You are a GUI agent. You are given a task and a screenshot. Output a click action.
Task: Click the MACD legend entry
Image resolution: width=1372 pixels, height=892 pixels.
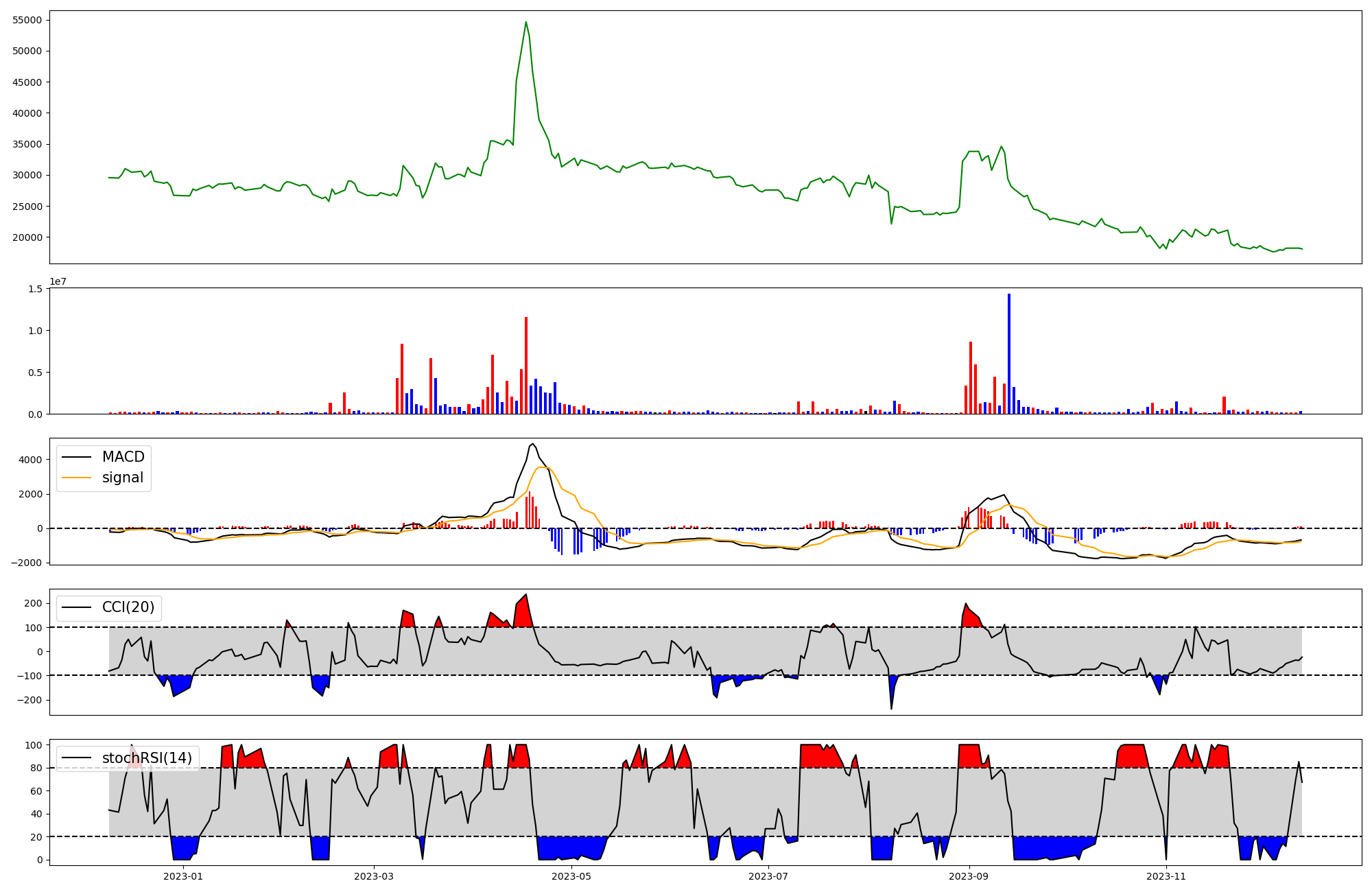pyautogui.click(x=123, y=457)
